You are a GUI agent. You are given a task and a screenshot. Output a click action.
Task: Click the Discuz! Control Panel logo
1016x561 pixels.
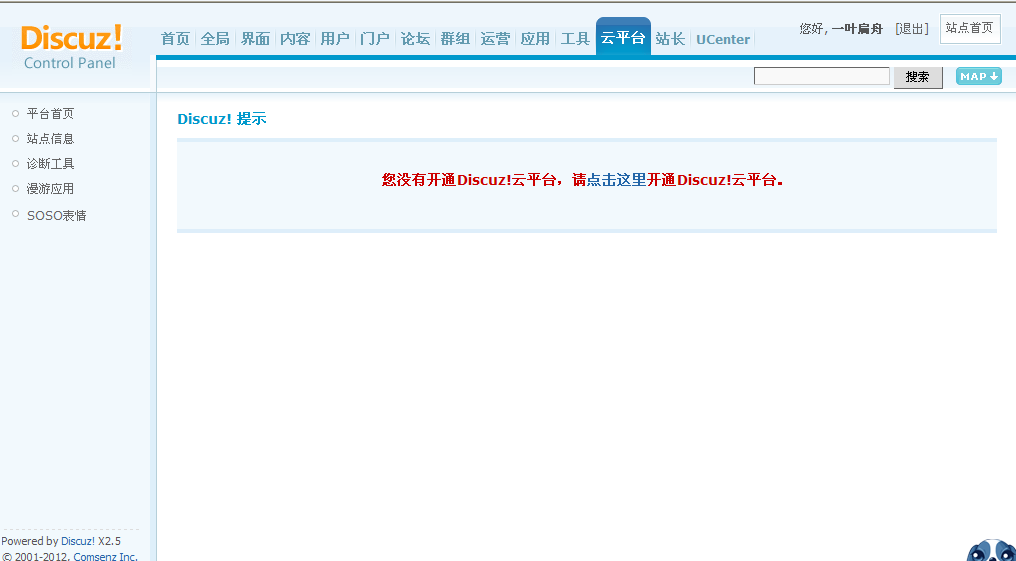(x=71, y=47)
